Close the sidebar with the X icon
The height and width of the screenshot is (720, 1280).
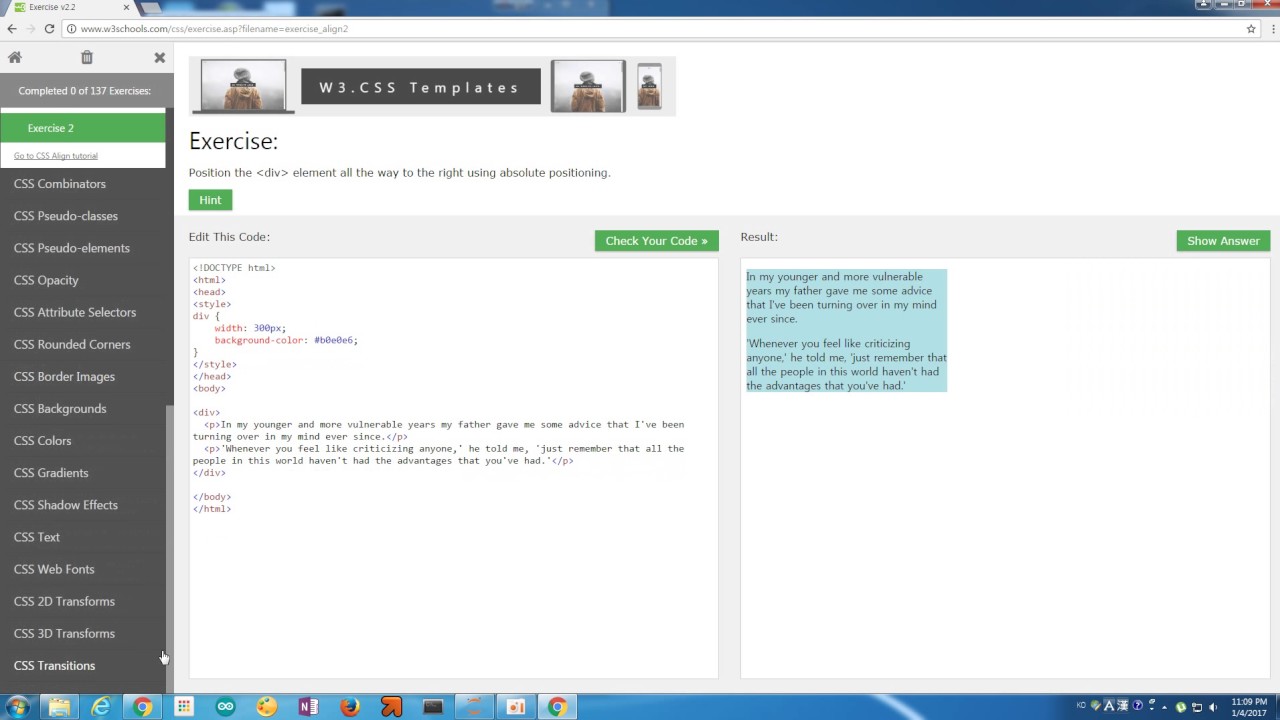coord(159,58)
